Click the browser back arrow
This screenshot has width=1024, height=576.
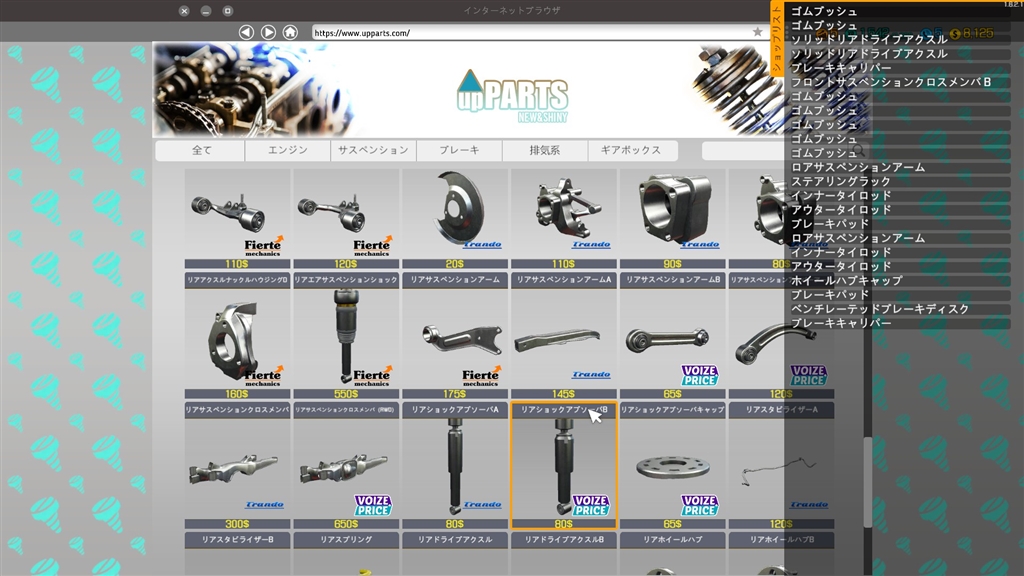(x=246, y=32)
